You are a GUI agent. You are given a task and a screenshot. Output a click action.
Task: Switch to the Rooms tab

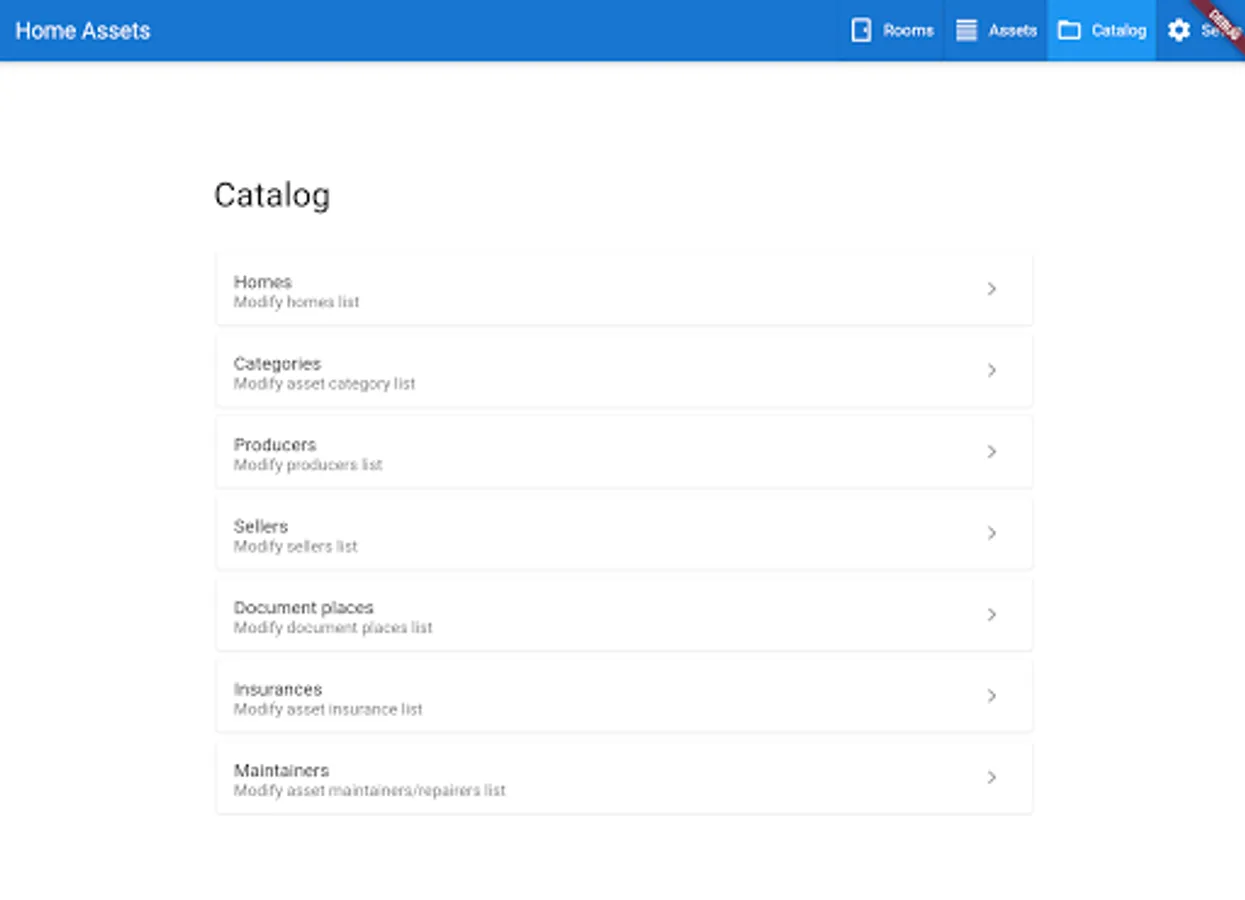(x=908, y=30)
